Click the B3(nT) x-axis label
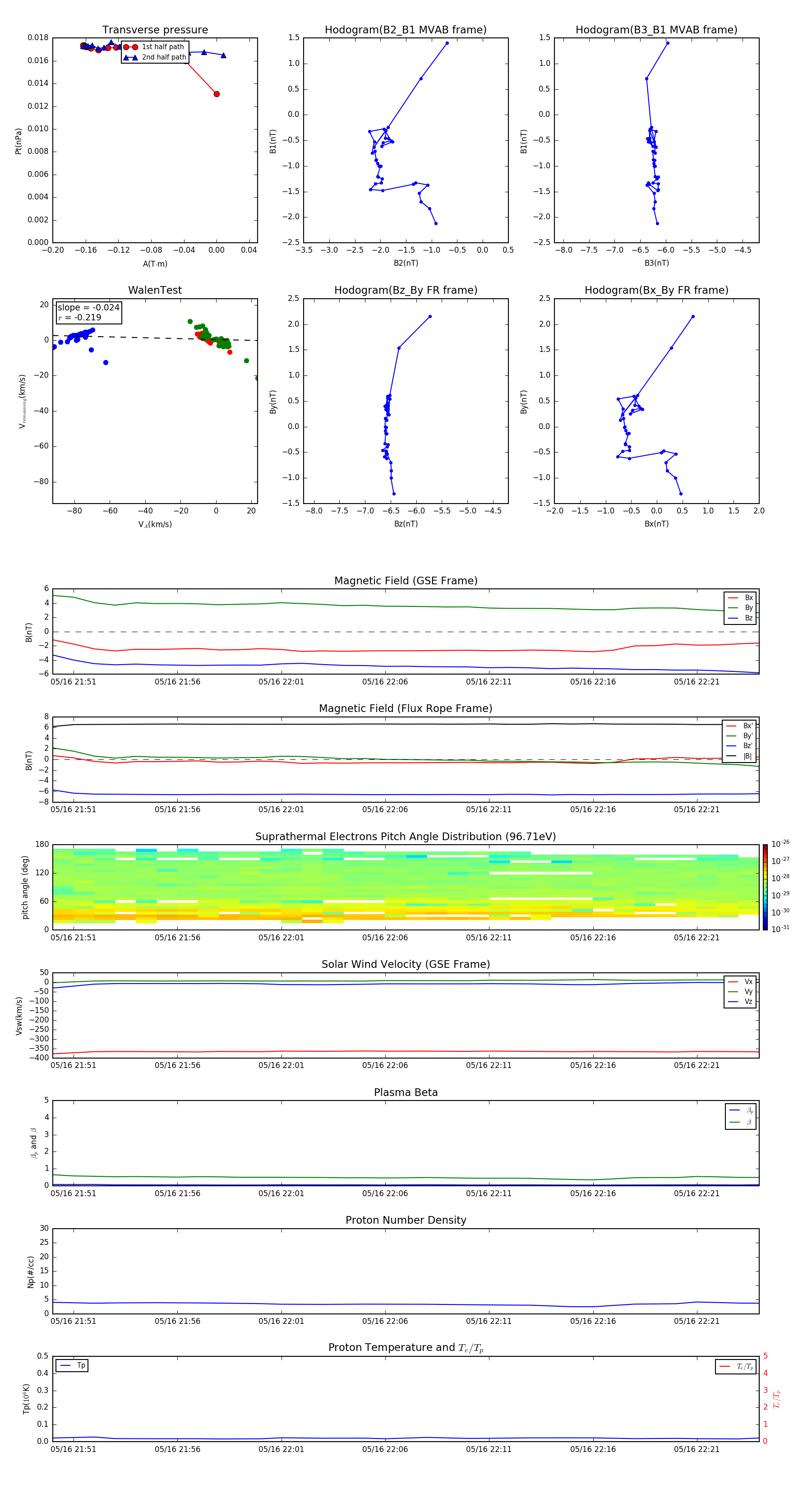Screen dimensions: 812x1489 click(x=656, y=263)
